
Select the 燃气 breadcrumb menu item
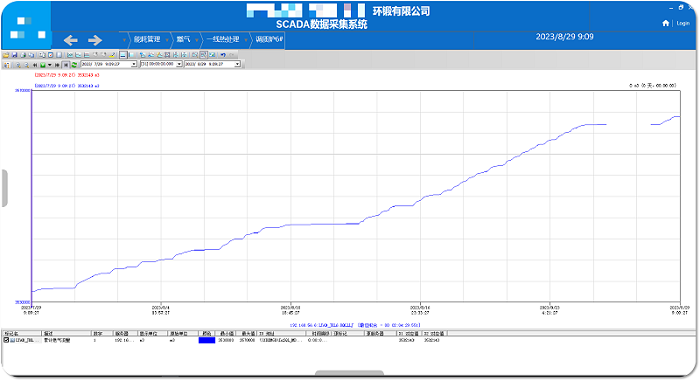pos(183,40)
